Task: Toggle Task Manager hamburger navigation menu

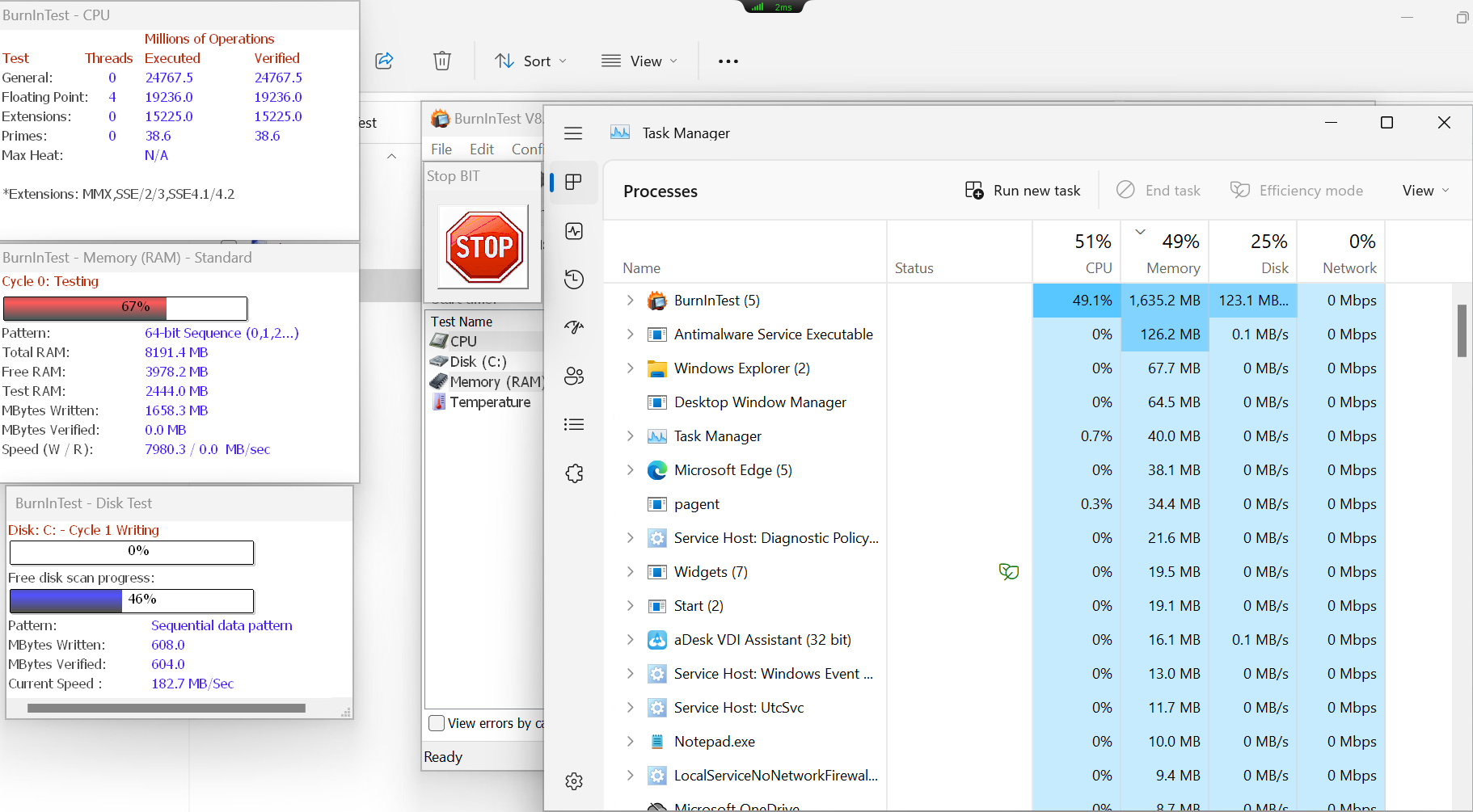Action: click(x=573, y=133)
